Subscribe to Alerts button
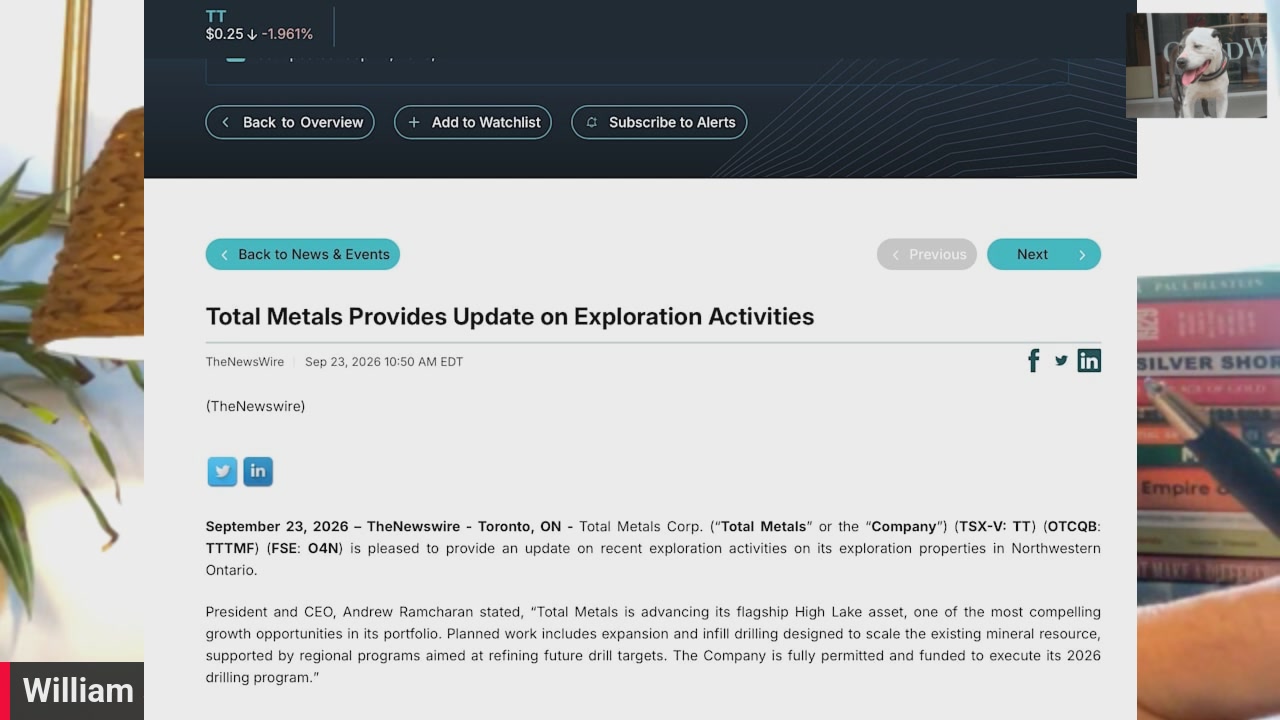This screenshot has height=720, width=1280. click(x=659, y=122)
